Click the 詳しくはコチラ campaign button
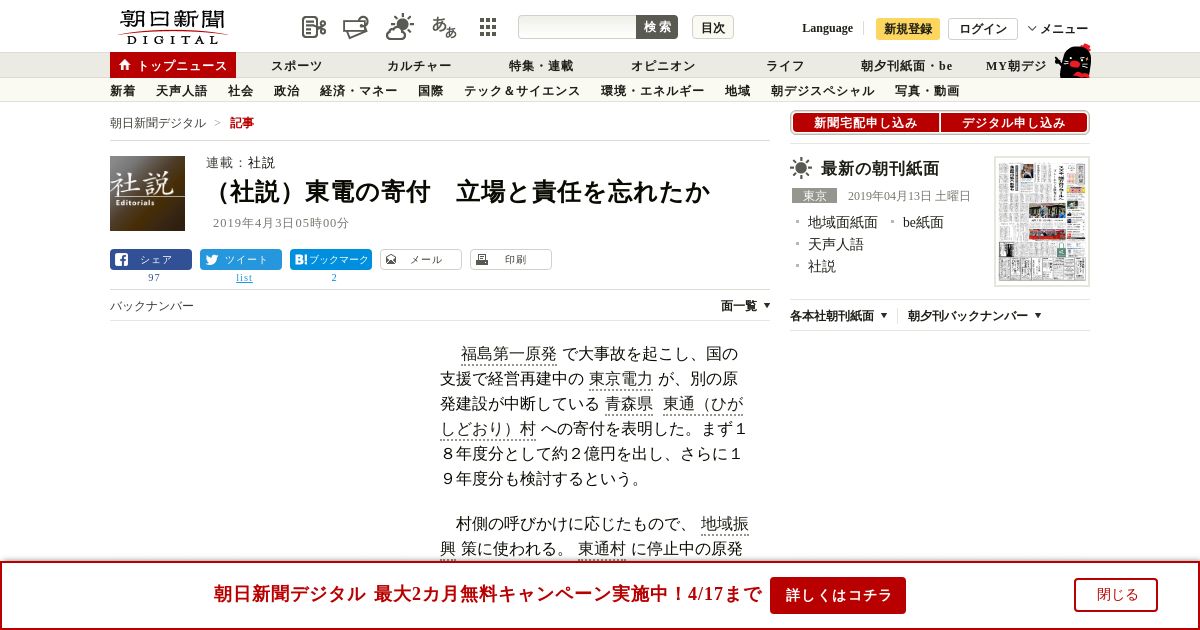 pyautogui.click(x=838, y=595)
